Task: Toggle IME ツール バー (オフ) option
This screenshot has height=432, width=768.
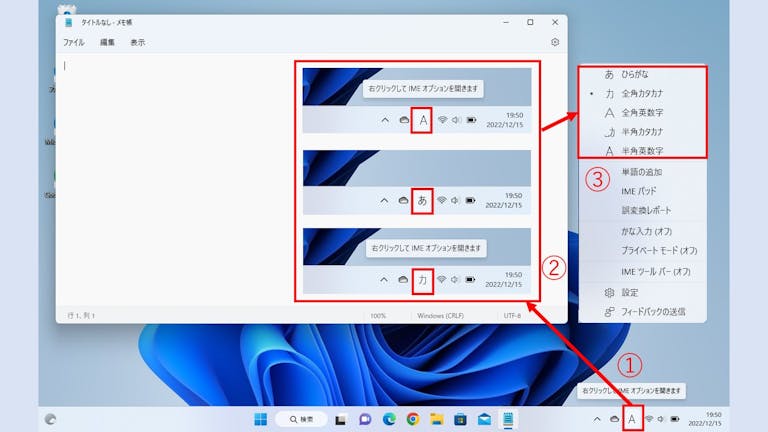Action: point(642,271)
